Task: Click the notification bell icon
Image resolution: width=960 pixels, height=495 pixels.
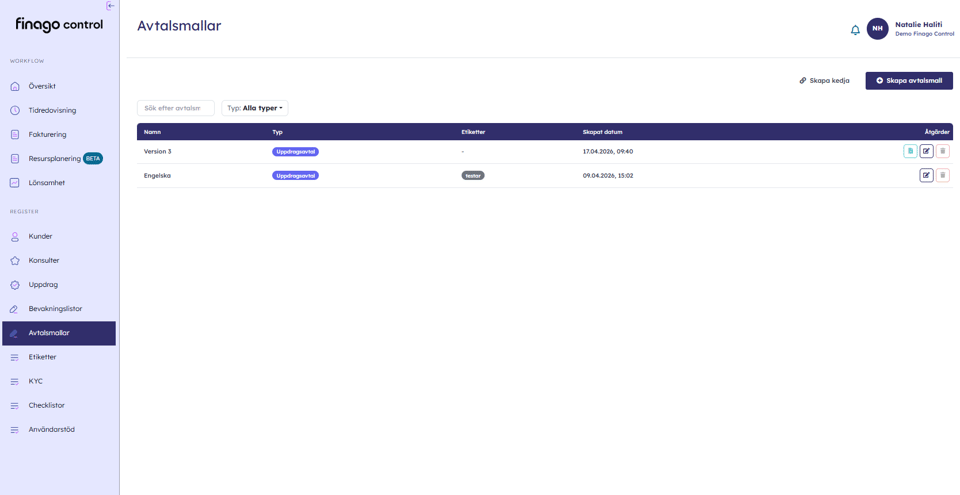Action: click(855, 30)
